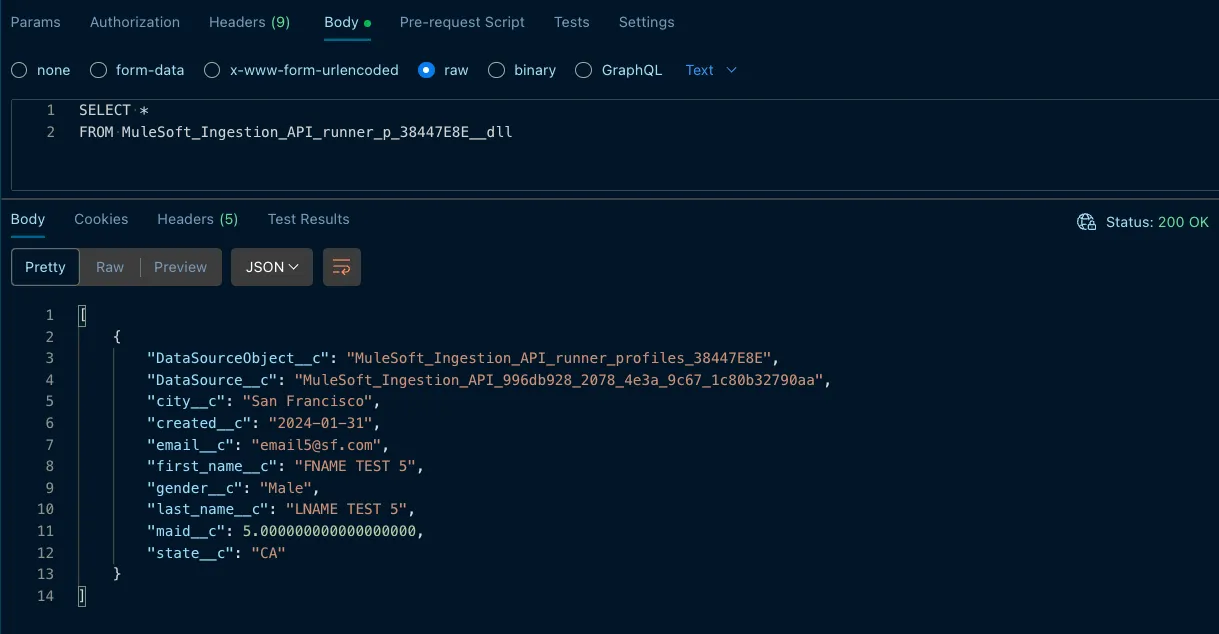
Task: Toggle the wrap lines icon
Action: pyautogui.click(x=342, y=267)
